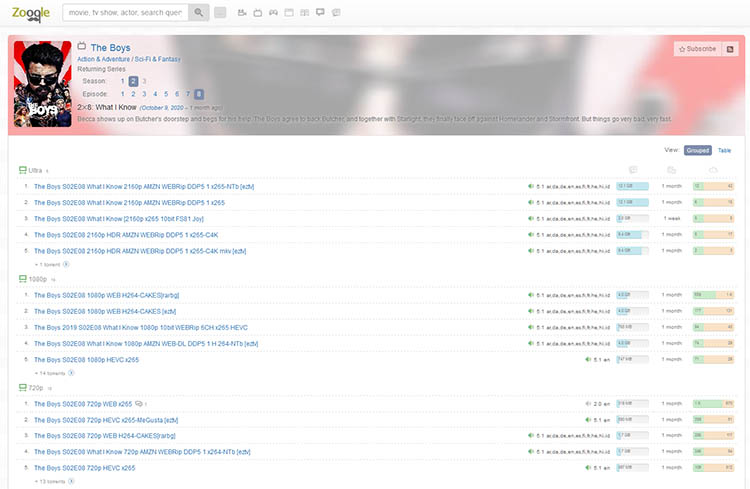Viewport: 750px width, 489px height.
Task: Click the 720p group heading
Action: click(36, 388)
